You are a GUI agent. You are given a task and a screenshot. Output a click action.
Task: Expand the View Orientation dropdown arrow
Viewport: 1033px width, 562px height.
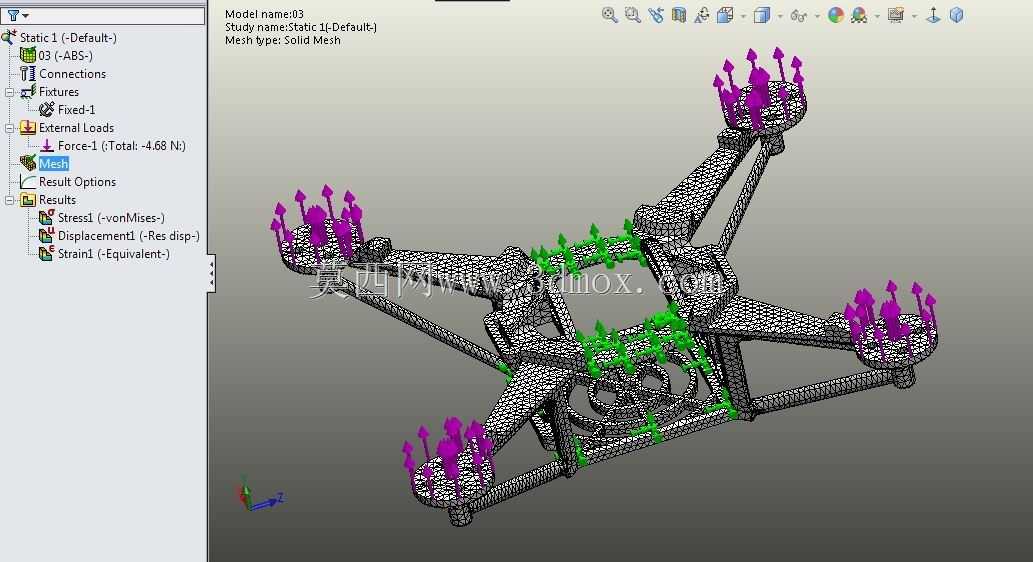click(x=744, y=16)
